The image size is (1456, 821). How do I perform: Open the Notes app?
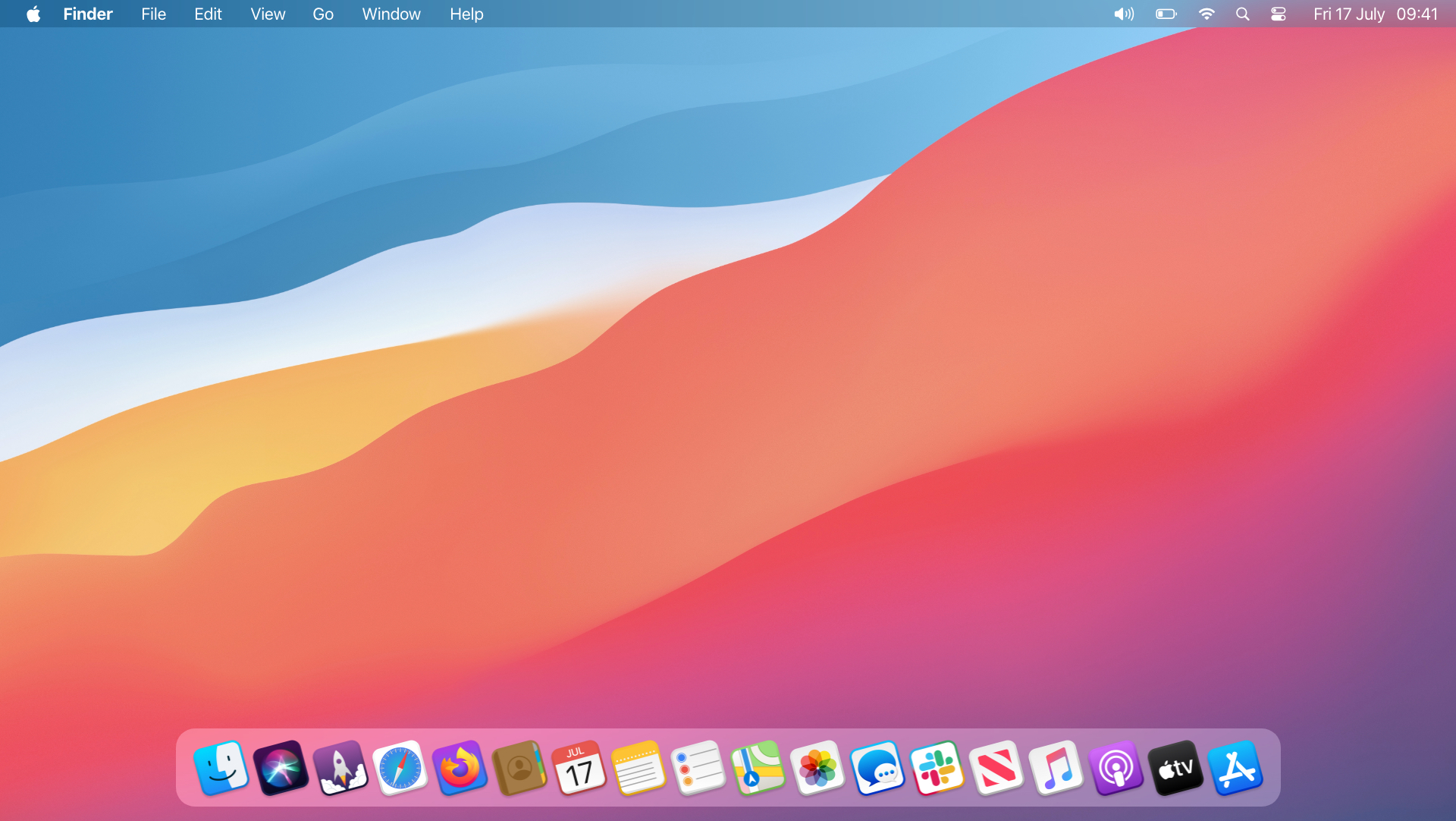pyautogui.click(x=639, y=768)
